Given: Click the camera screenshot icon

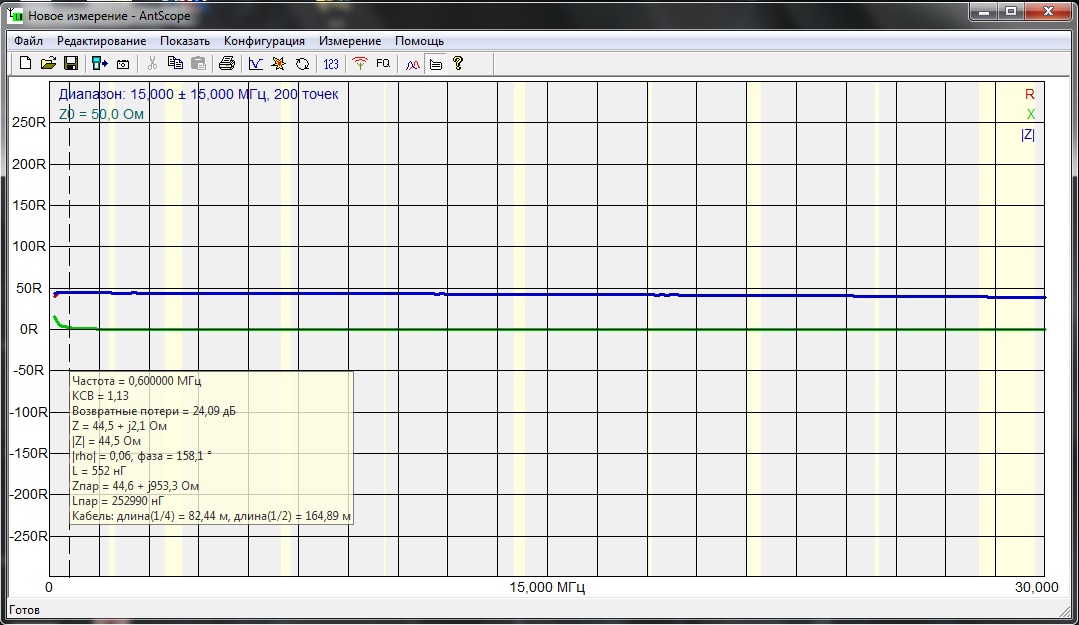Looking at the screenshot, I should tap(123, 64).
